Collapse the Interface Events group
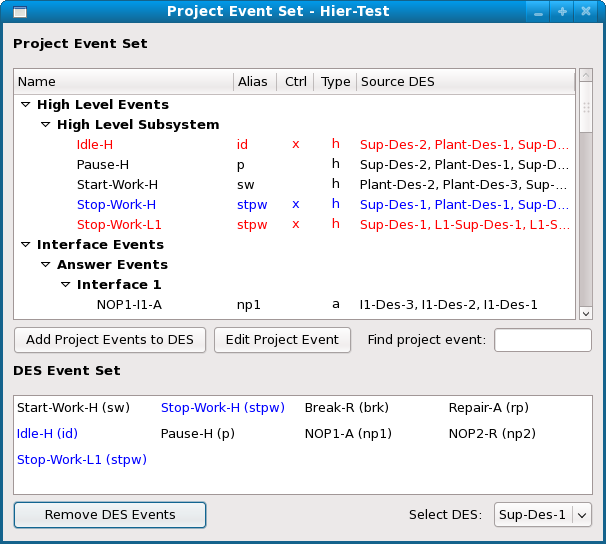The width and height of the screenshot is (606, 544). 24,245
